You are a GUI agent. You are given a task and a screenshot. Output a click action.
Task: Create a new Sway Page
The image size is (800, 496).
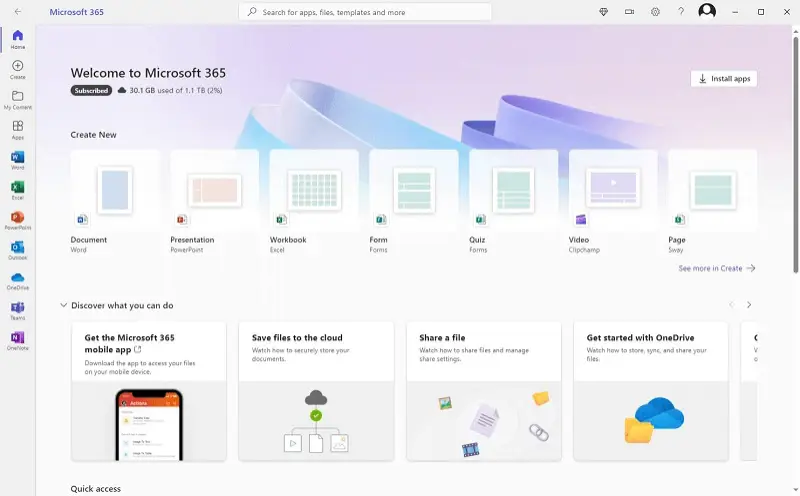point(712,202)
